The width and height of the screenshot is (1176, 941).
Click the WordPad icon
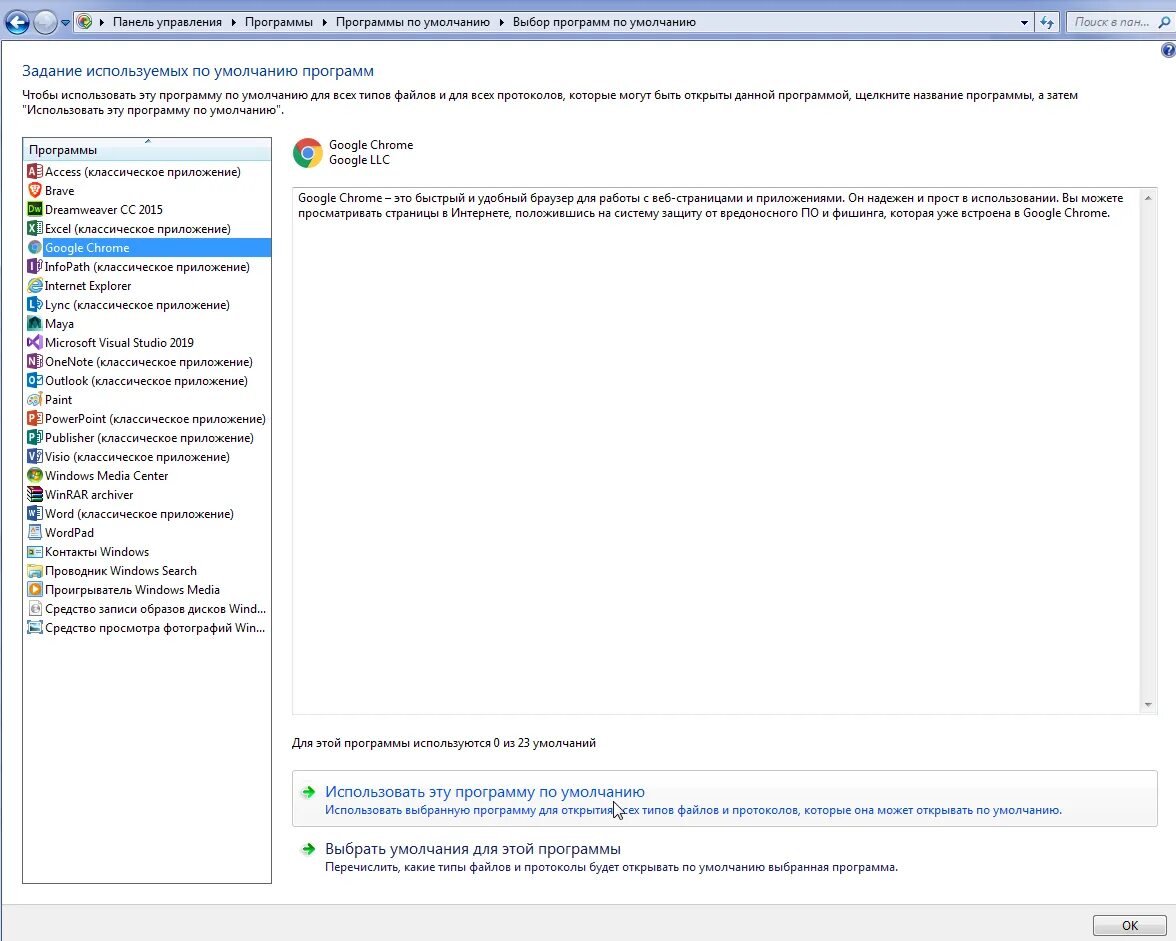pyautogui.click(x=34, y=532)
